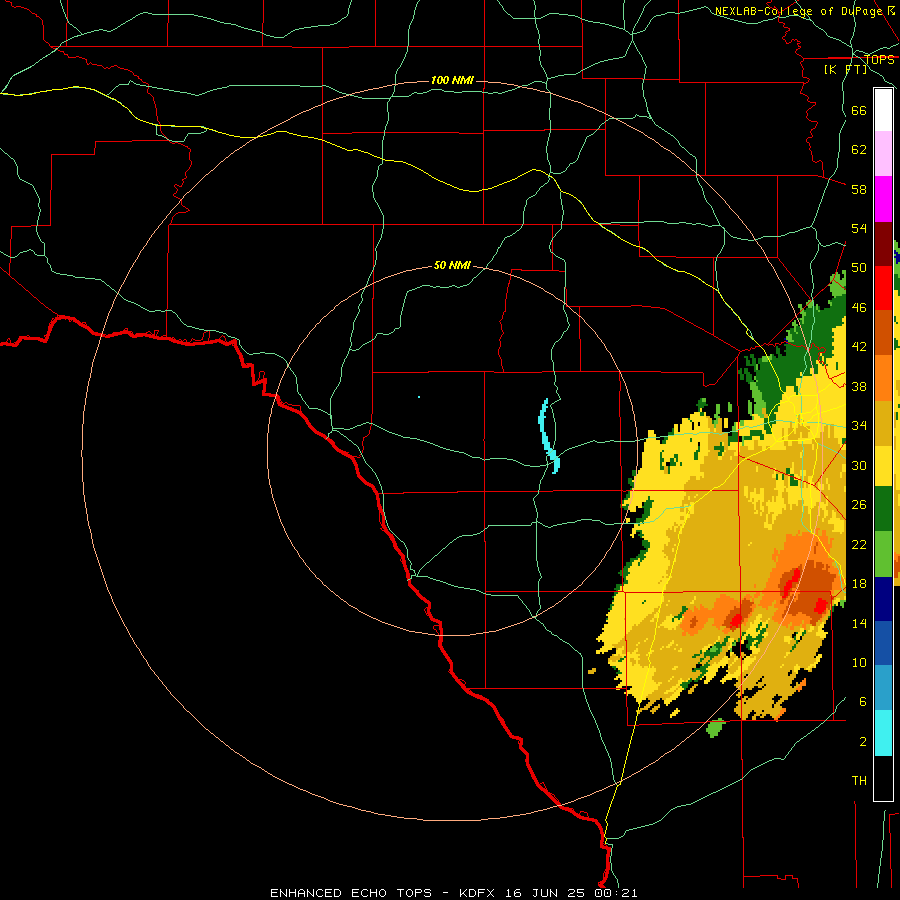Screen dimensions: 900x900
Task: Select the light green legend swatch
Action: pyautogui.click(x=883, y=554)
